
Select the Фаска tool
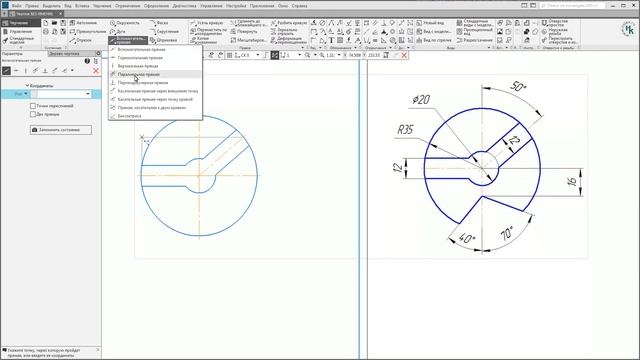(x=159, y=23)
